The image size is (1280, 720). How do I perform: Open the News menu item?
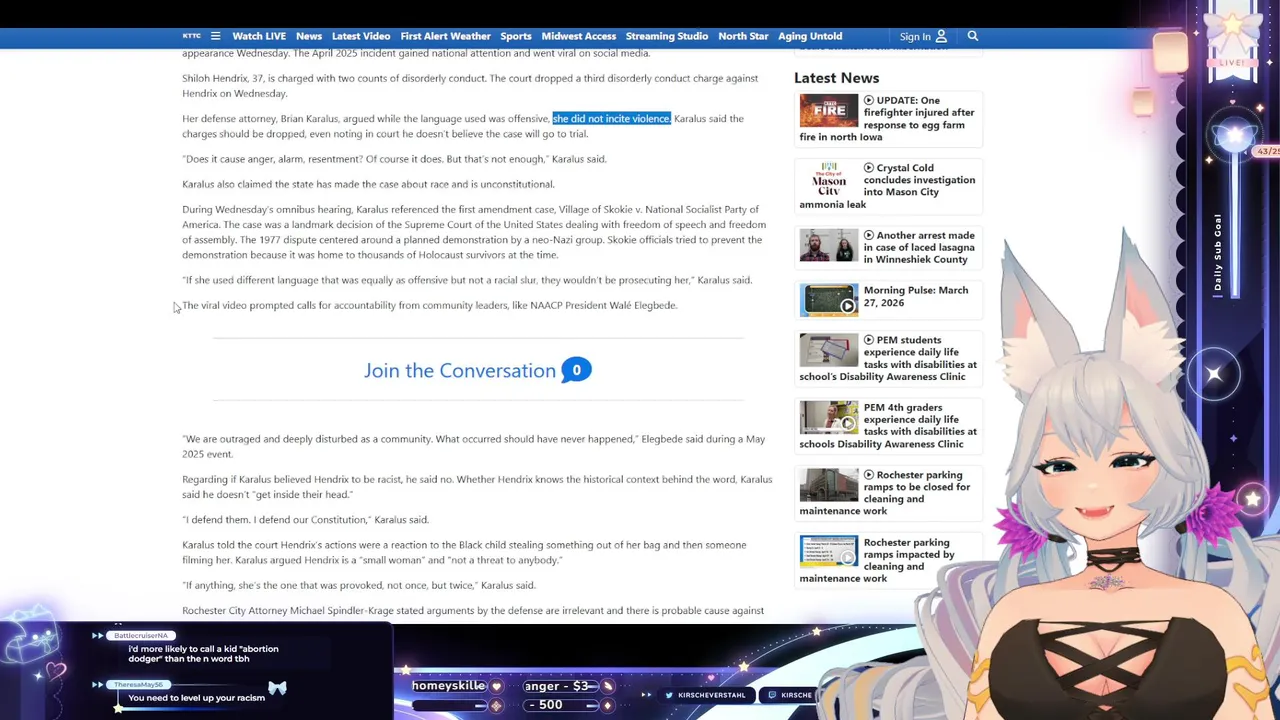tap(309, 36)
